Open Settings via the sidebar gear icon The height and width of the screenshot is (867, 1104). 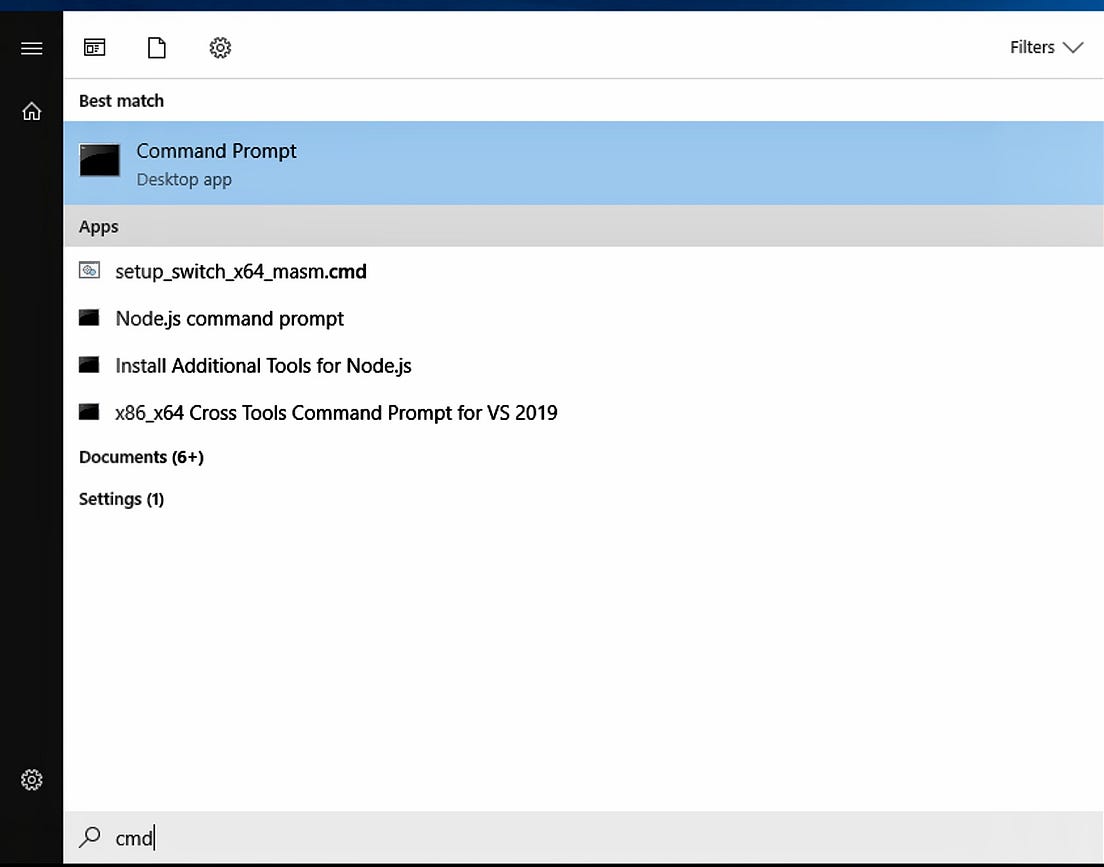[x=31, y=779]
